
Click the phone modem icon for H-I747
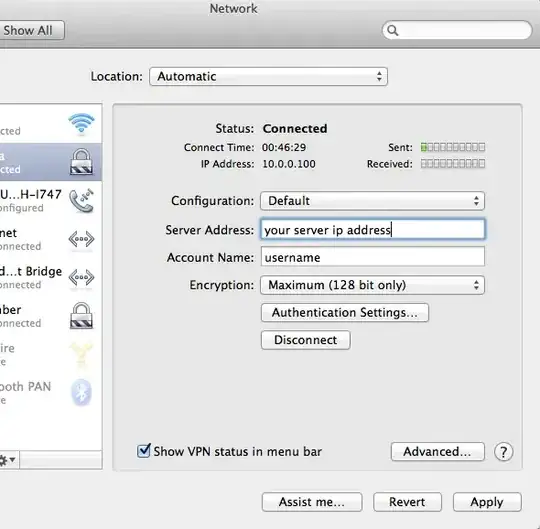coord(81,201)
